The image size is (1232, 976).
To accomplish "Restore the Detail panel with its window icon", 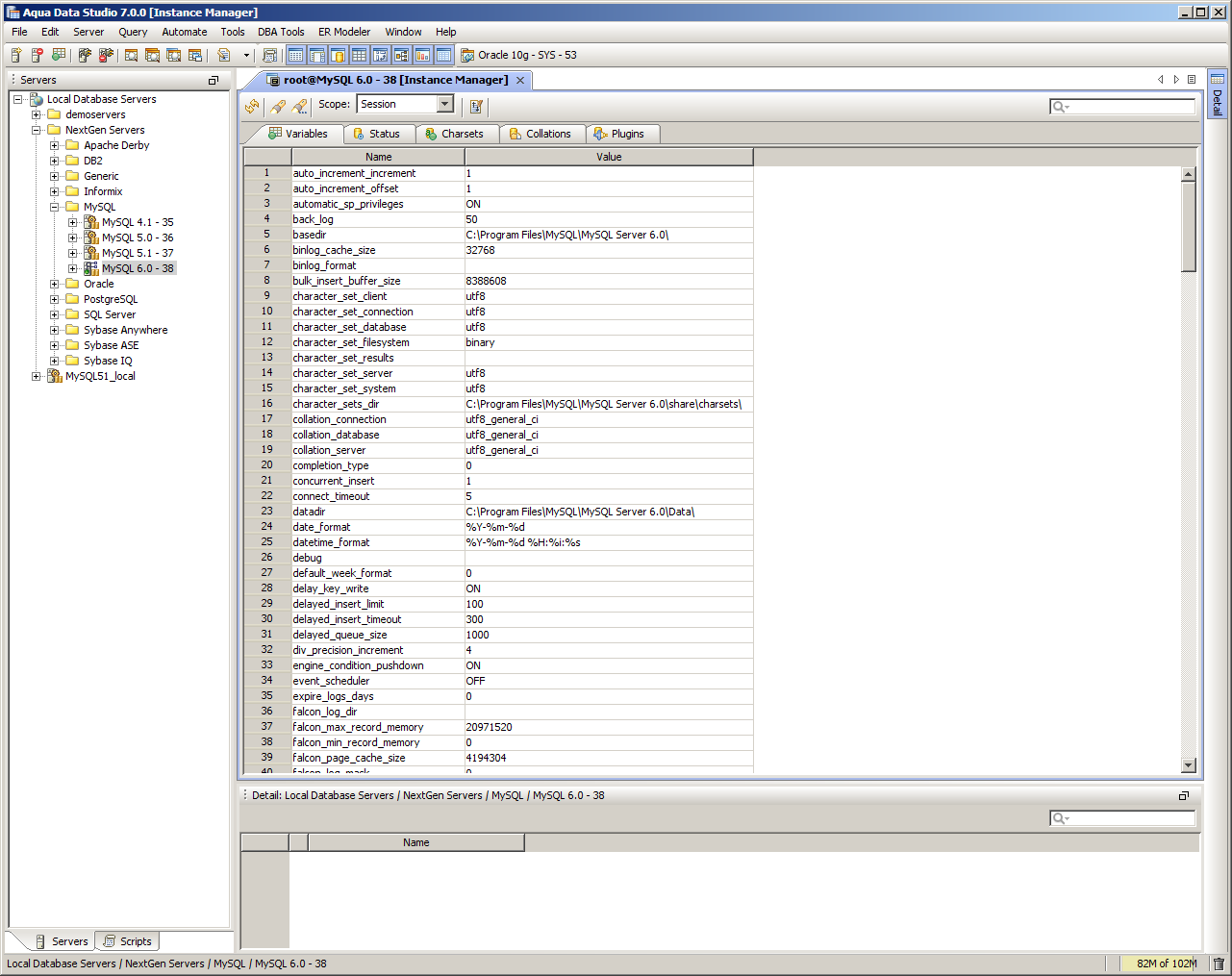I will coord(1184,795).
